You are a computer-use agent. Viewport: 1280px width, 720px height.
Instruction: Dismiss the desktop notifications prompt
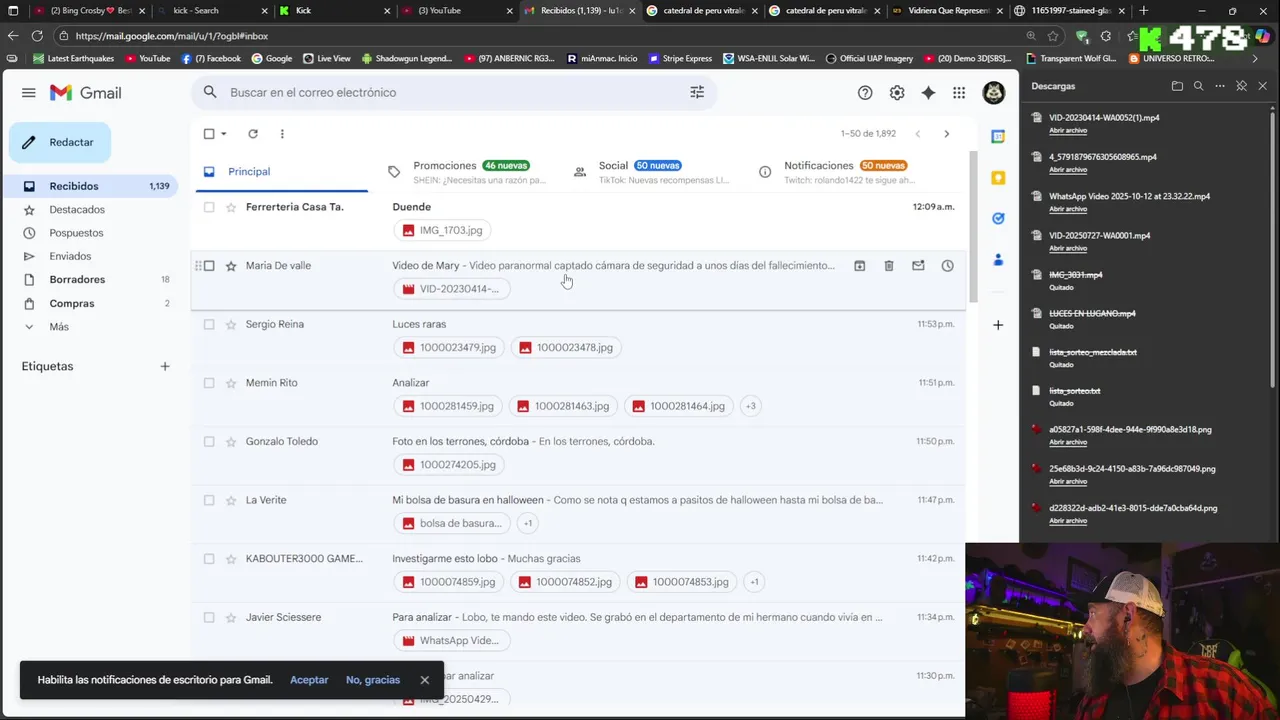[424, 680]
